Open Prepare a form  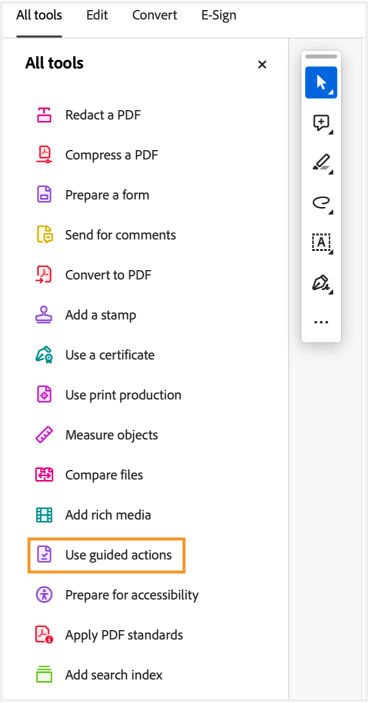[107, 195]
